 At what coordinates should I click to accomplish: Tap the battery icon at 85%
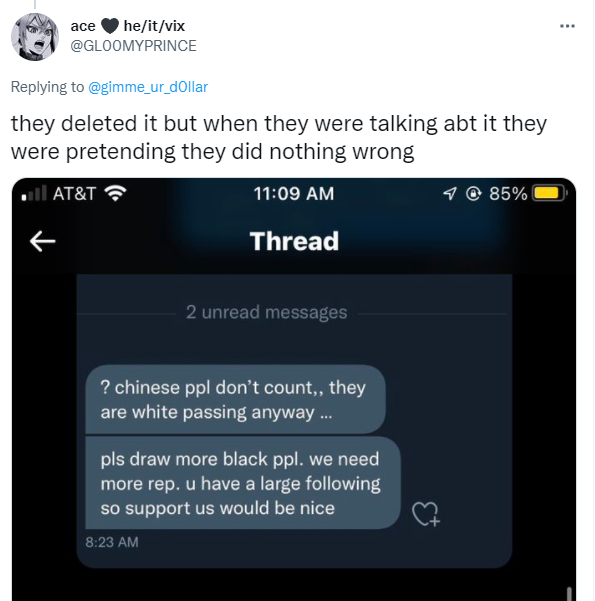pyautogui.click(x=549, y=193)
